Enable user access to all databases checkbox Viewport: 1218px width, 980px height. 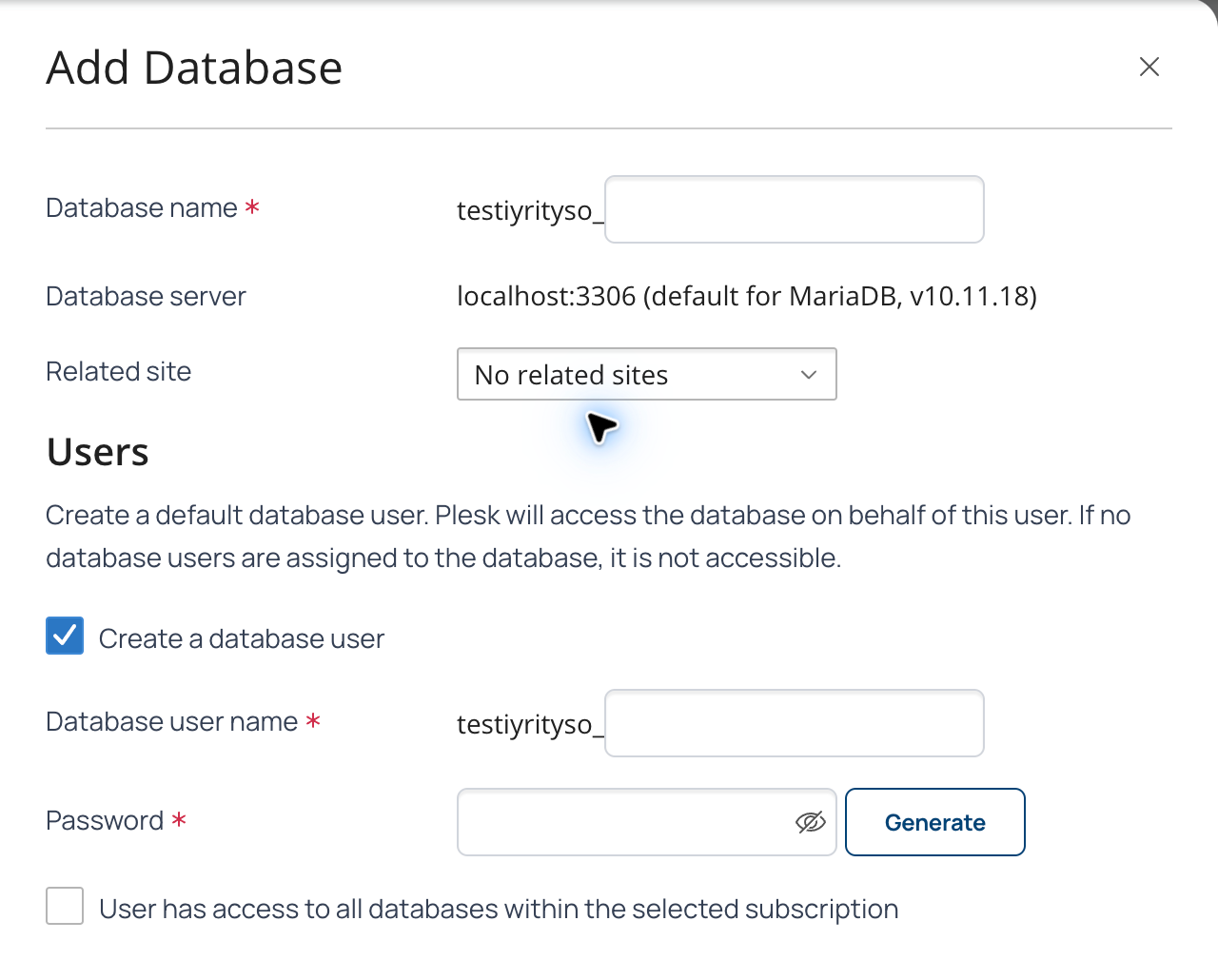[x=65, y=907]
